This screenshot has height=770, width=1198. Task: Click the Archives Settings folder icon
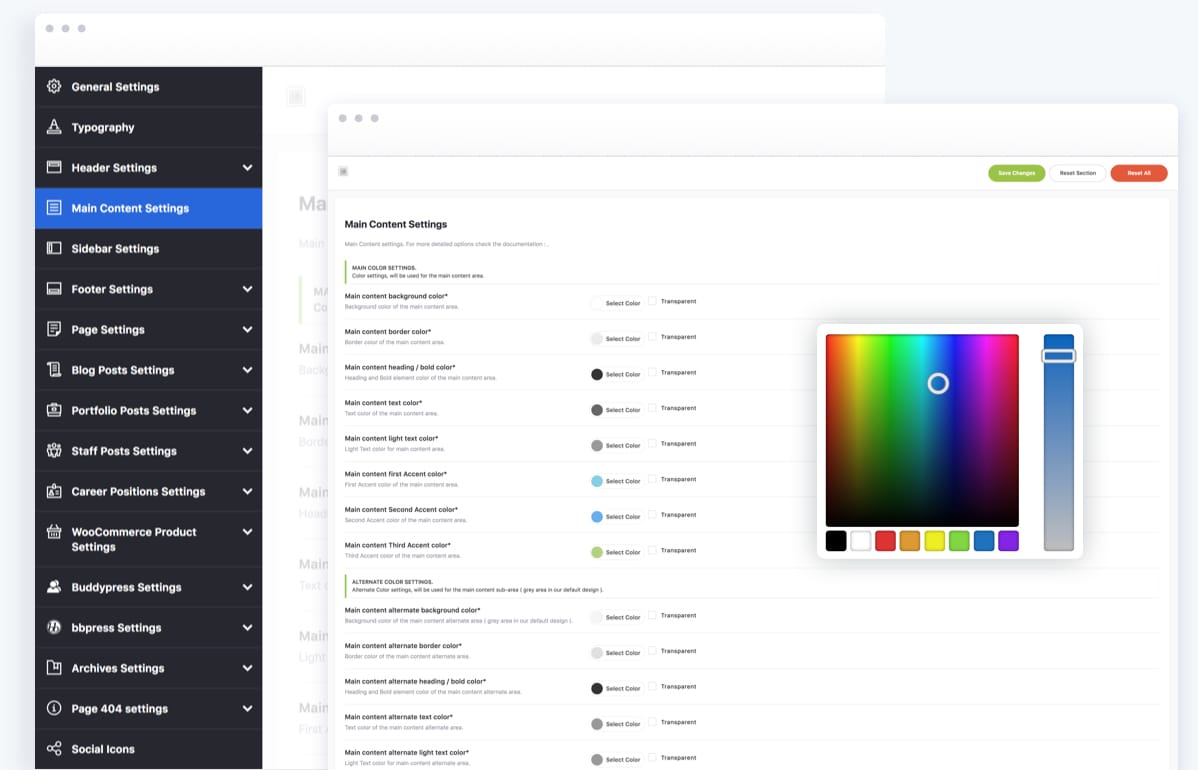tap(54, 668)
